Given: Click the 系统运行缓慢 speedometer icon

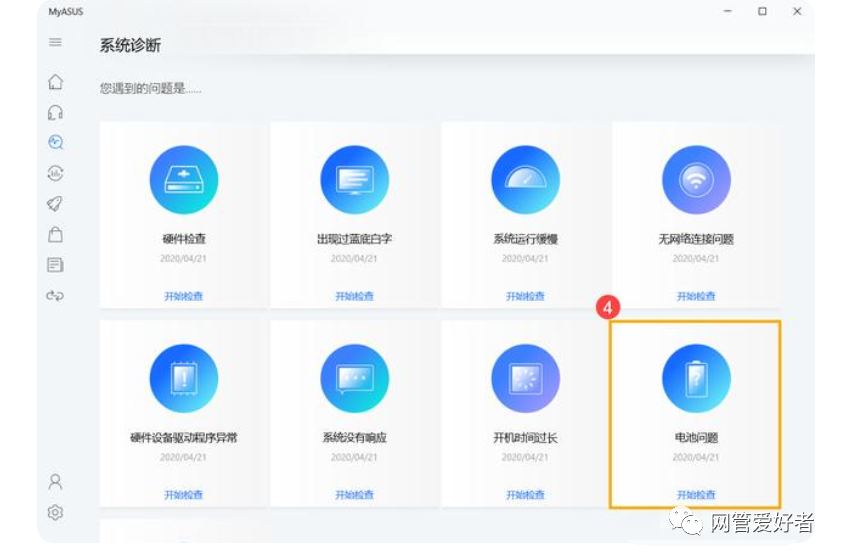Looking at the screenshot, I should click(525, 179).
